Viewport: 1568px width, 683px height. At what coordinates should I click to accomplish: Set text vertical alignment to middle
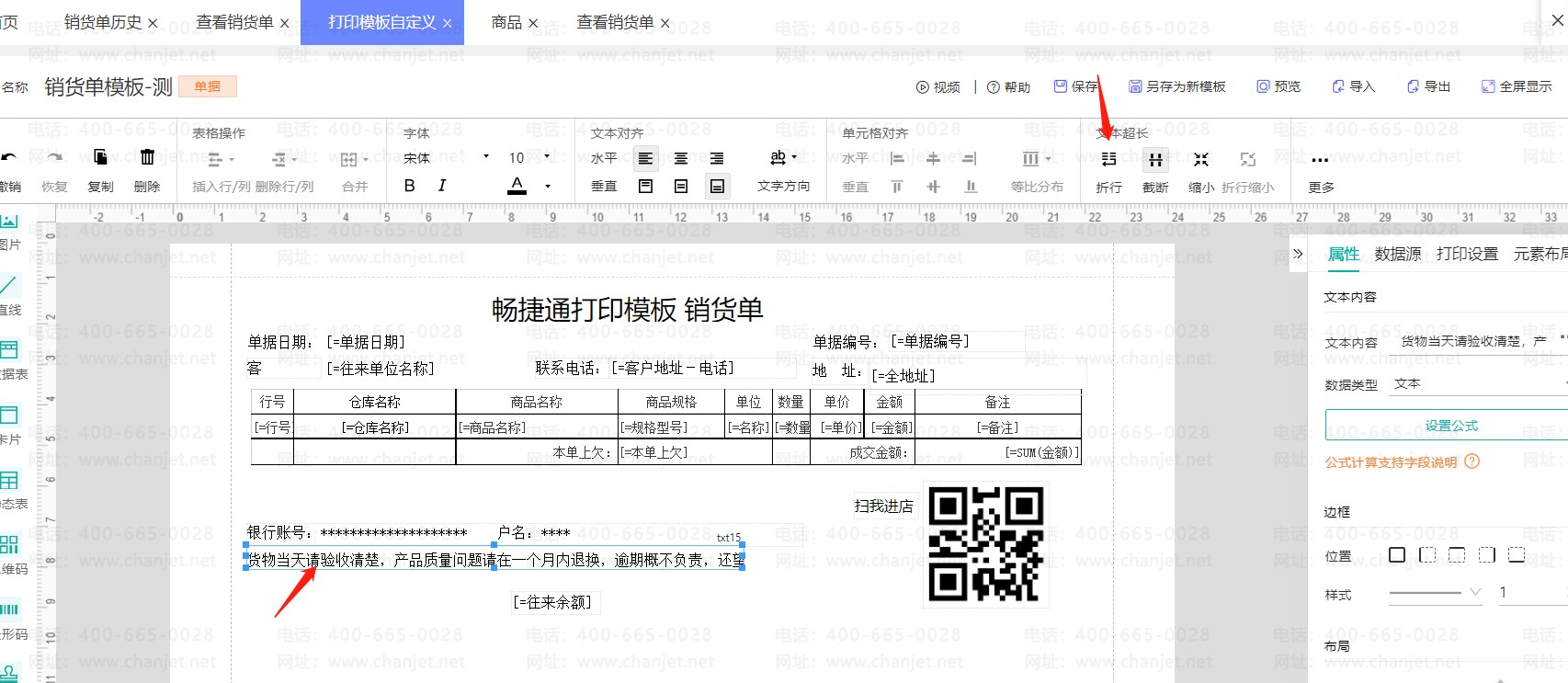681,187
